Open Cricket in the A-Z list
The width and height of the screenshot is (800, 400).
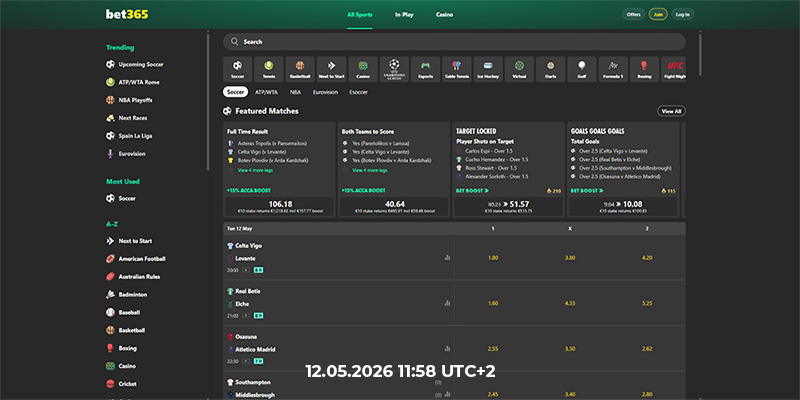point(121,384)
